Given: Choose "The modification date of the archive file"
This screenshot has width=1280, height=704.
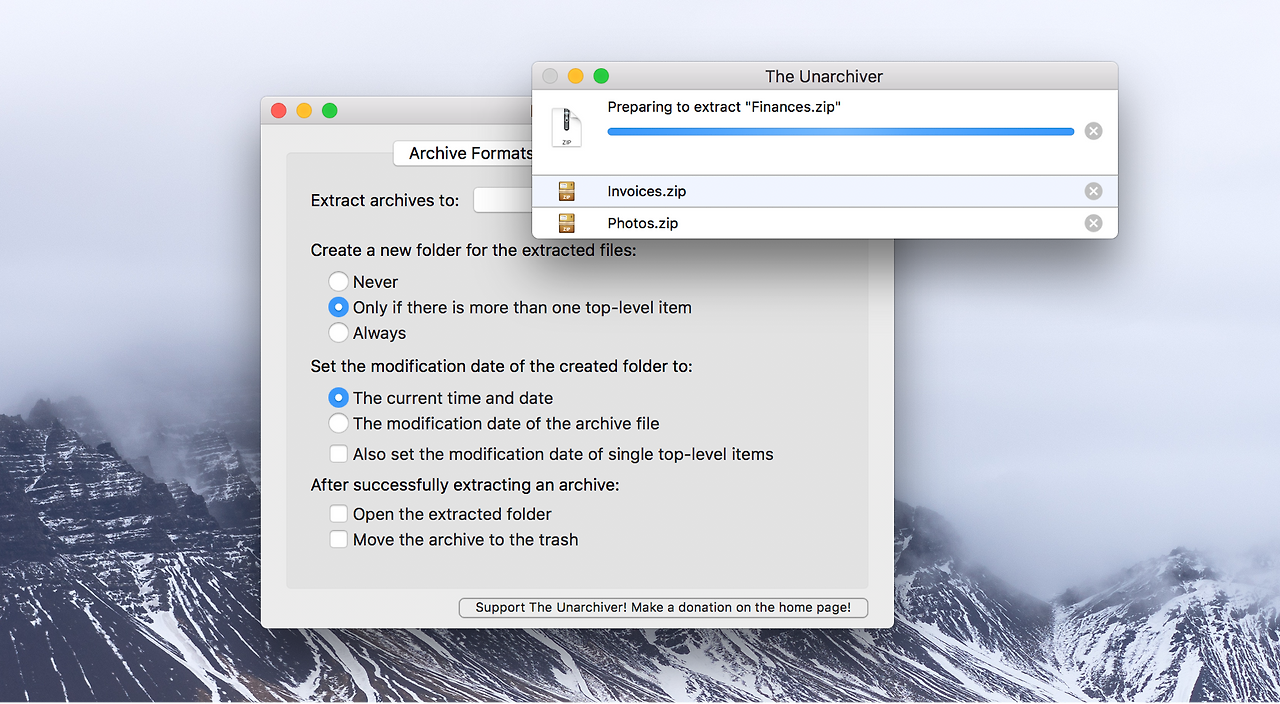Looking at the screenshot, I should click(x=338, y=422).
